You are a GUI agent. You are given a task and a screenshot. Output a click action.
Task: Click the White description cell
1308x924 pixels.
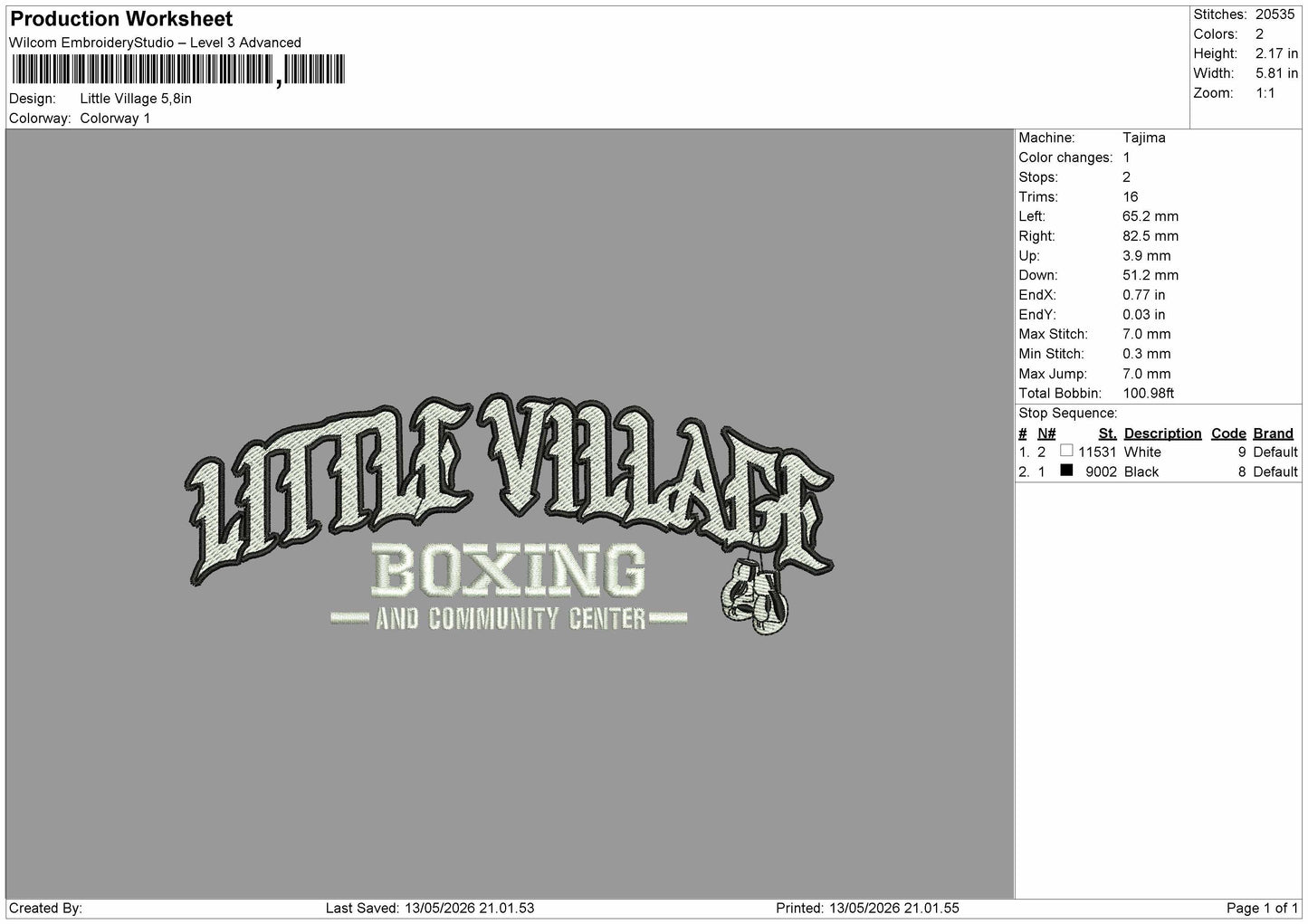(1142, 452)
